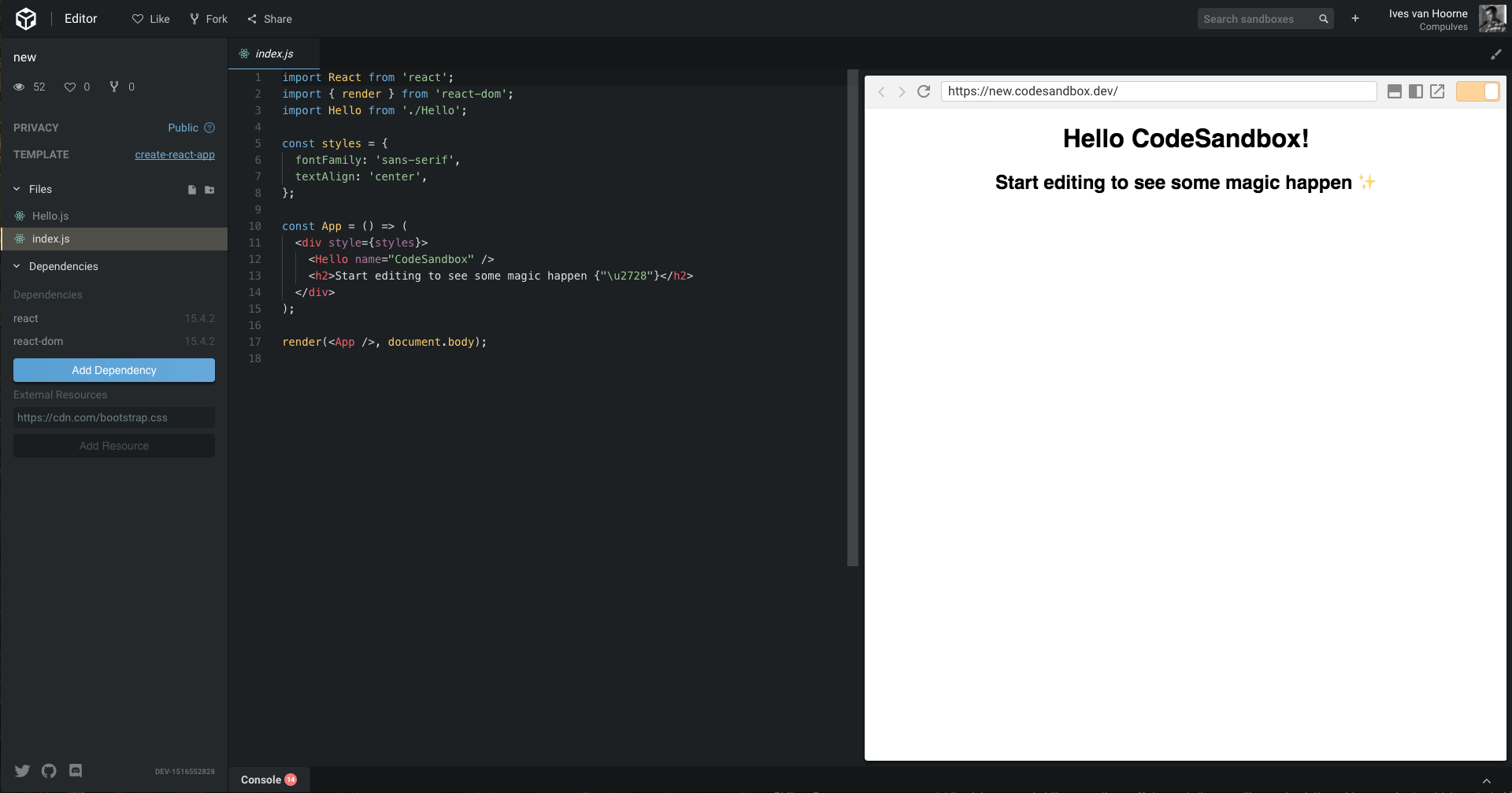Click the code editor vertical scrollbar
The height and width of the screenshot is (793, 1512).
(x=853, y=317)
